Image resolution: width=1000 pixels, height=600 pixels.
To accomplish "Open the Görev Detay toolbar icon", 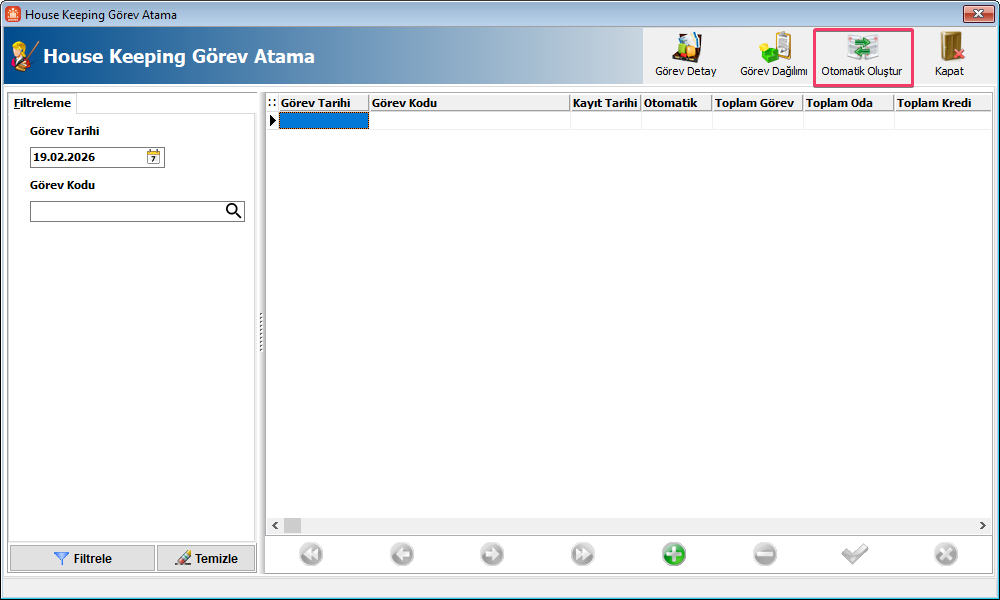I will 686,56.
